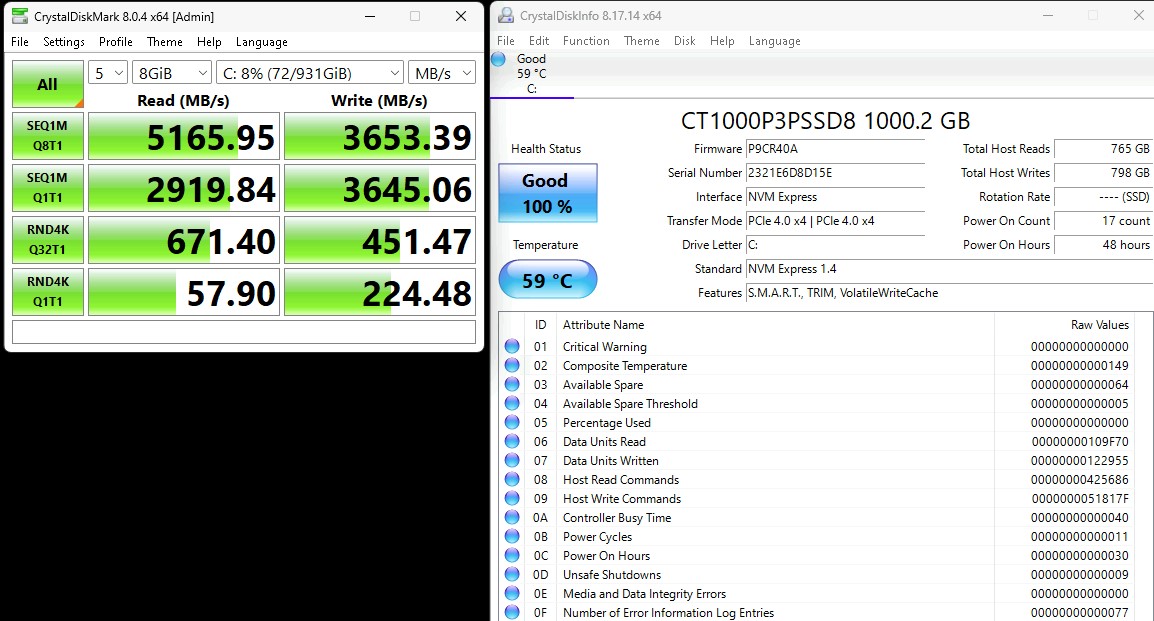
Task: Open the test count dropdown showing 5
Action: (x=108, y=73)
